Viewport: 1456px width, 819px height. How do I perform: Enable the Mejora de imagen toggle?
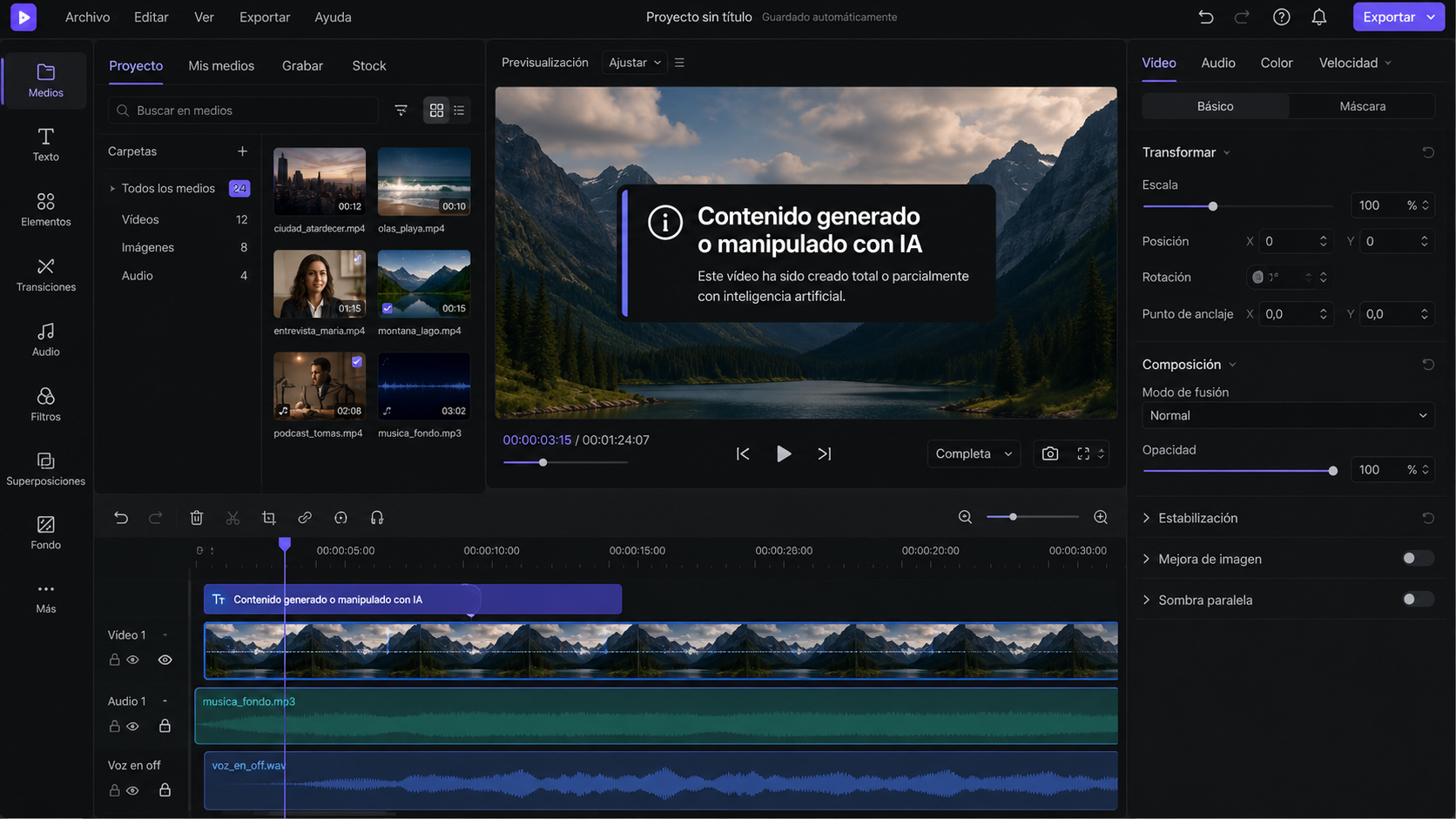click(1417, 559)
